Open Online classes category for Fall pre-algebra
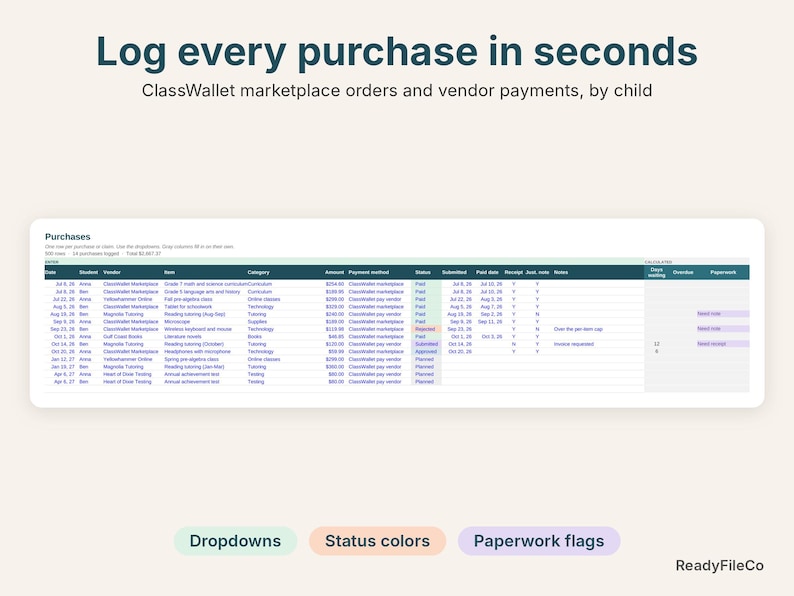Image resolution: width=794 pixels, height=596 pixels. (264, 299)
